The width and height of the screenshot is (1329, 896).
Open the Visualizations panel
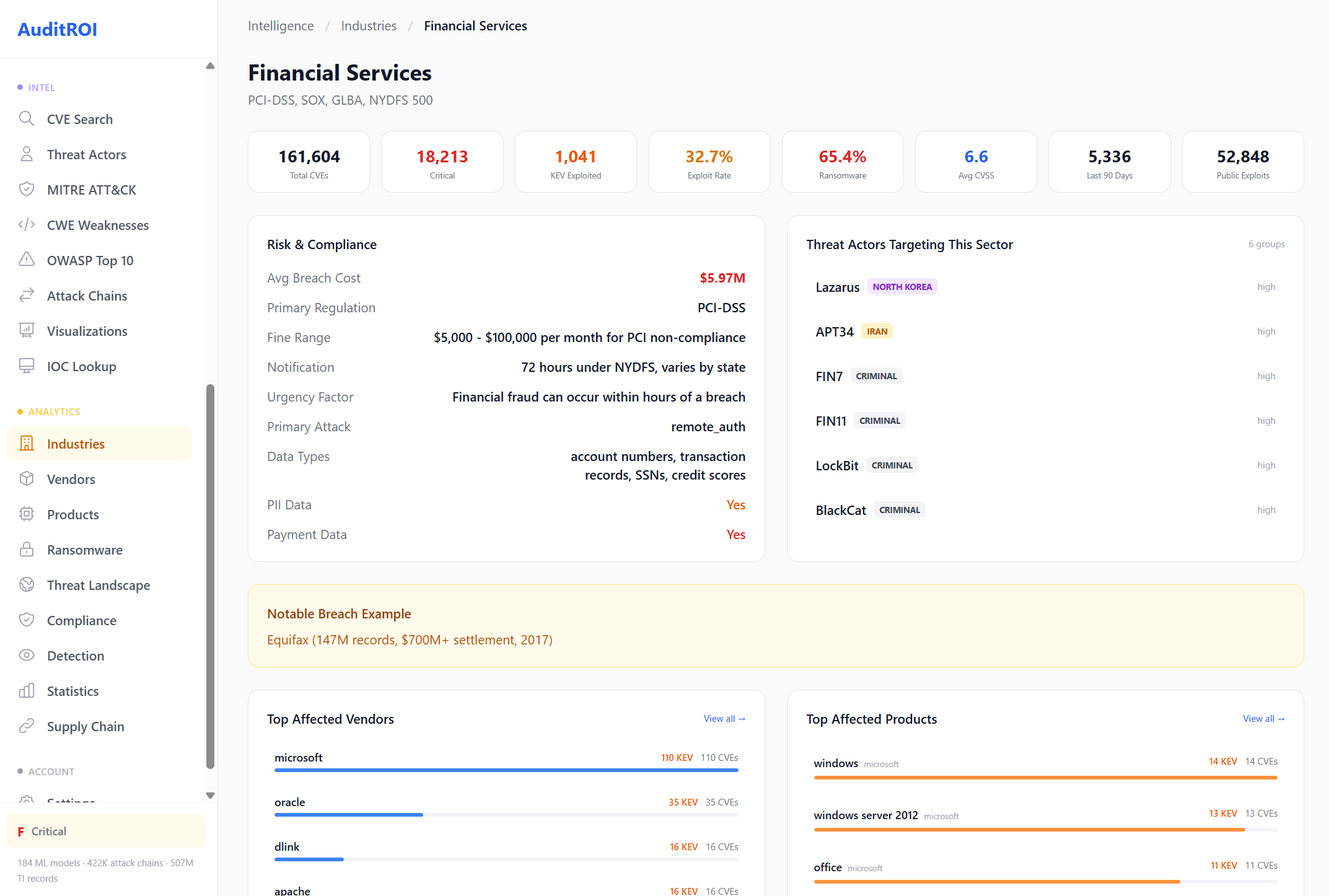87,331
